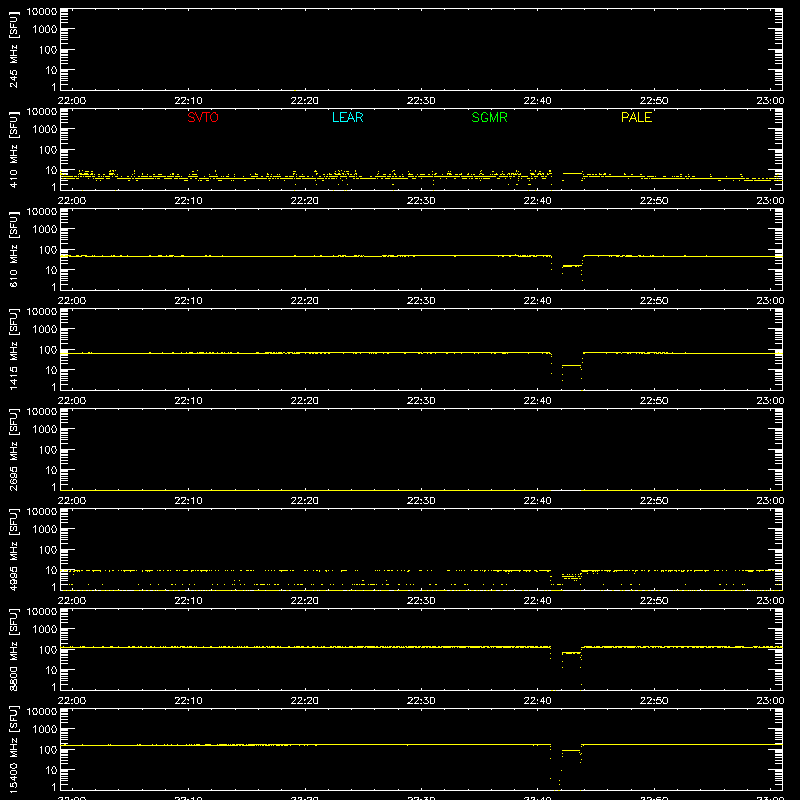The width and height of the screenshot is (800, 800).
Task: Click 22:10 tick label below 410 MHz plot
Action: point(188,201)
